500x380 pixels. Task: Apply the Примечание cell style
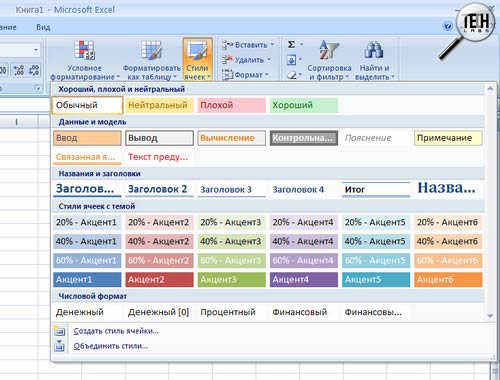pyautogui.click(x=448, y=138)
